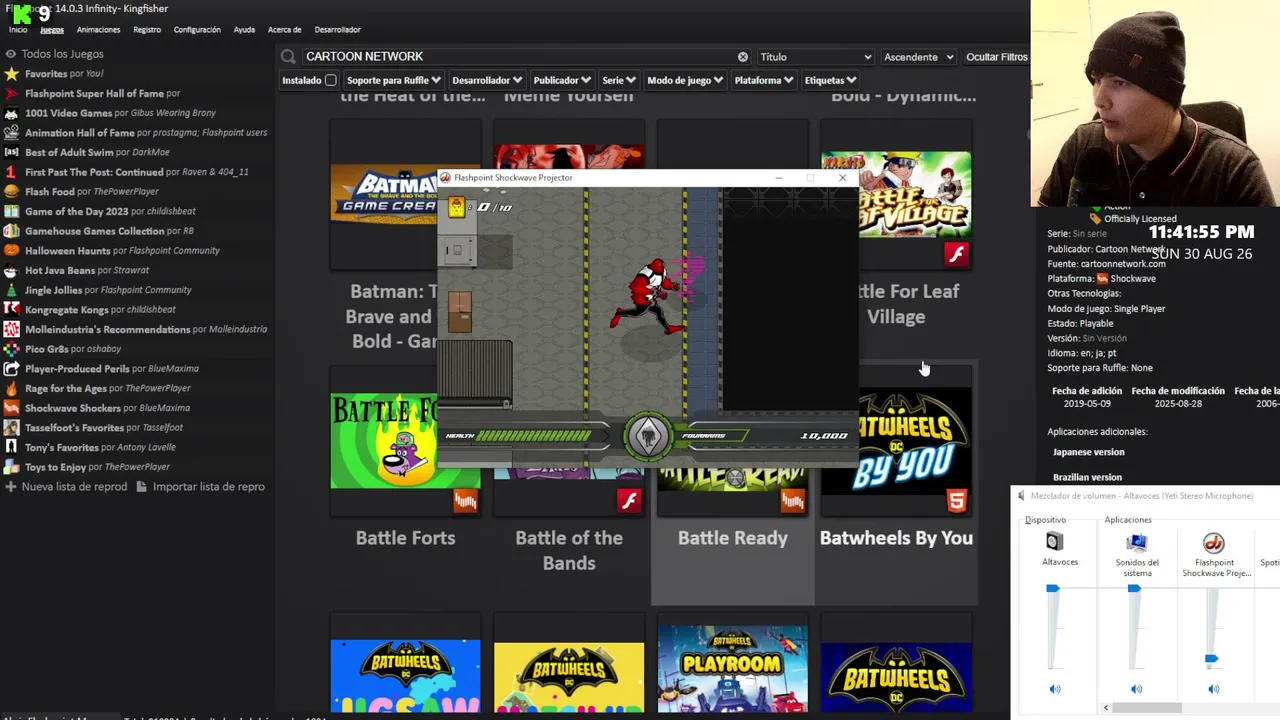This screenshot has width=1280, height=720.
Task: Select the Kongregate Kongs playlist icon
Action: click(11, 310)
